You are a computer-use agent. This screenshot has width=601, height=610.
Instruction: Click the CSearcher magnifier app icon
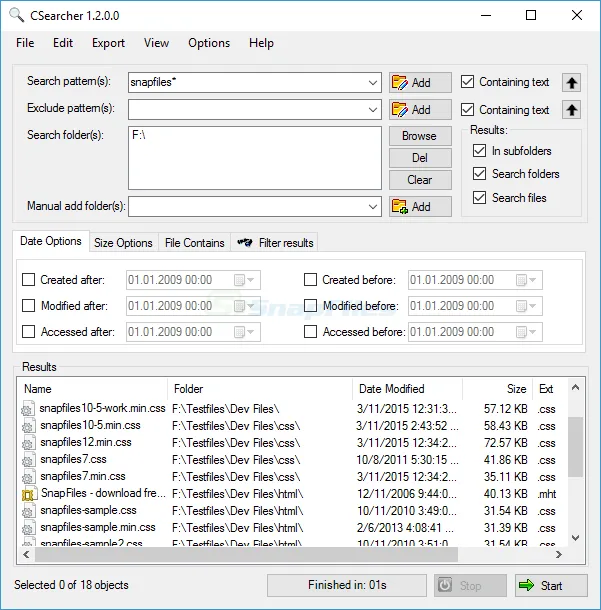pyautogui.click(x=17, y=15)
